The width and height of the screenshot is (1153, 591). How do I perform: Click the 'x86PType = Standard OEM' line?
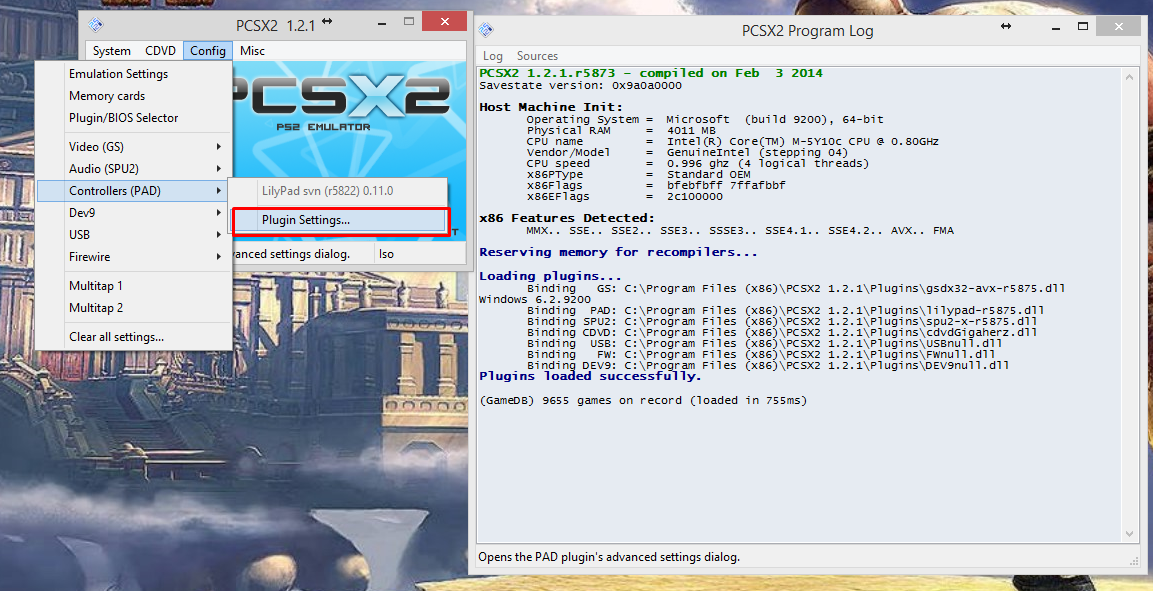pos(638,175)
